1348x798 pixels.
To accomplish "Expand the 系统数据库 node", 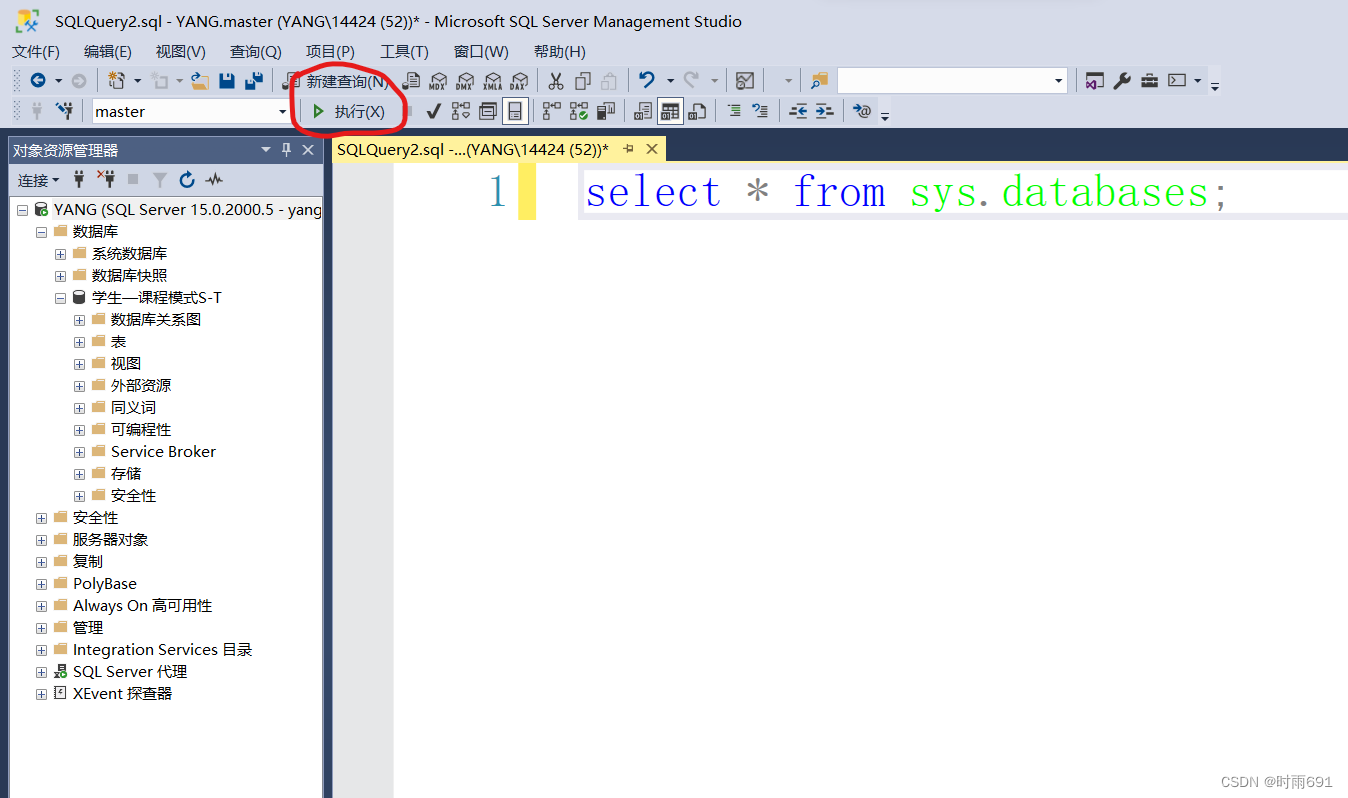I will [x=60, y=254].
